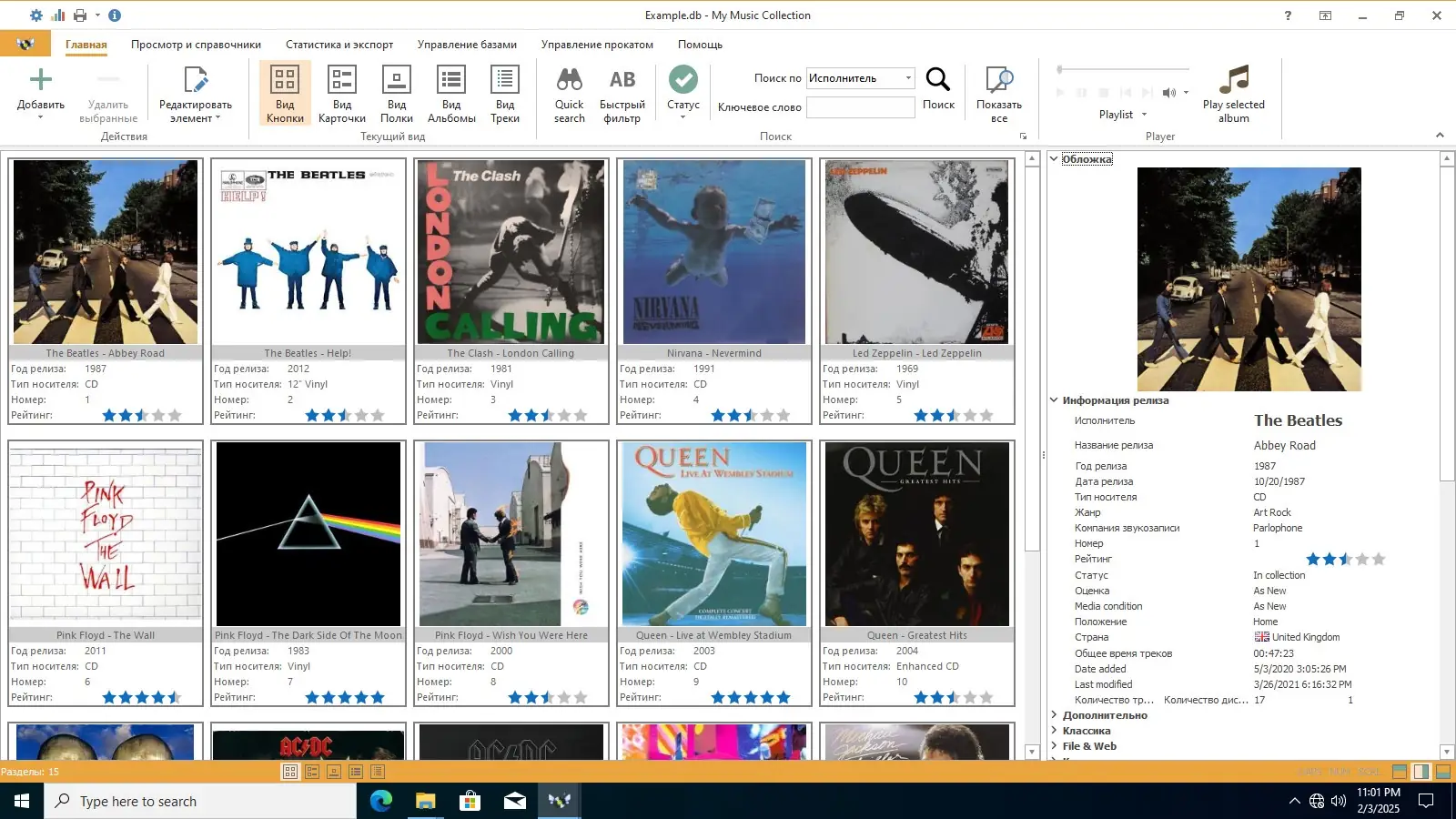
Task: Click the Статус green checkmark icon
Action: (682, 80)
